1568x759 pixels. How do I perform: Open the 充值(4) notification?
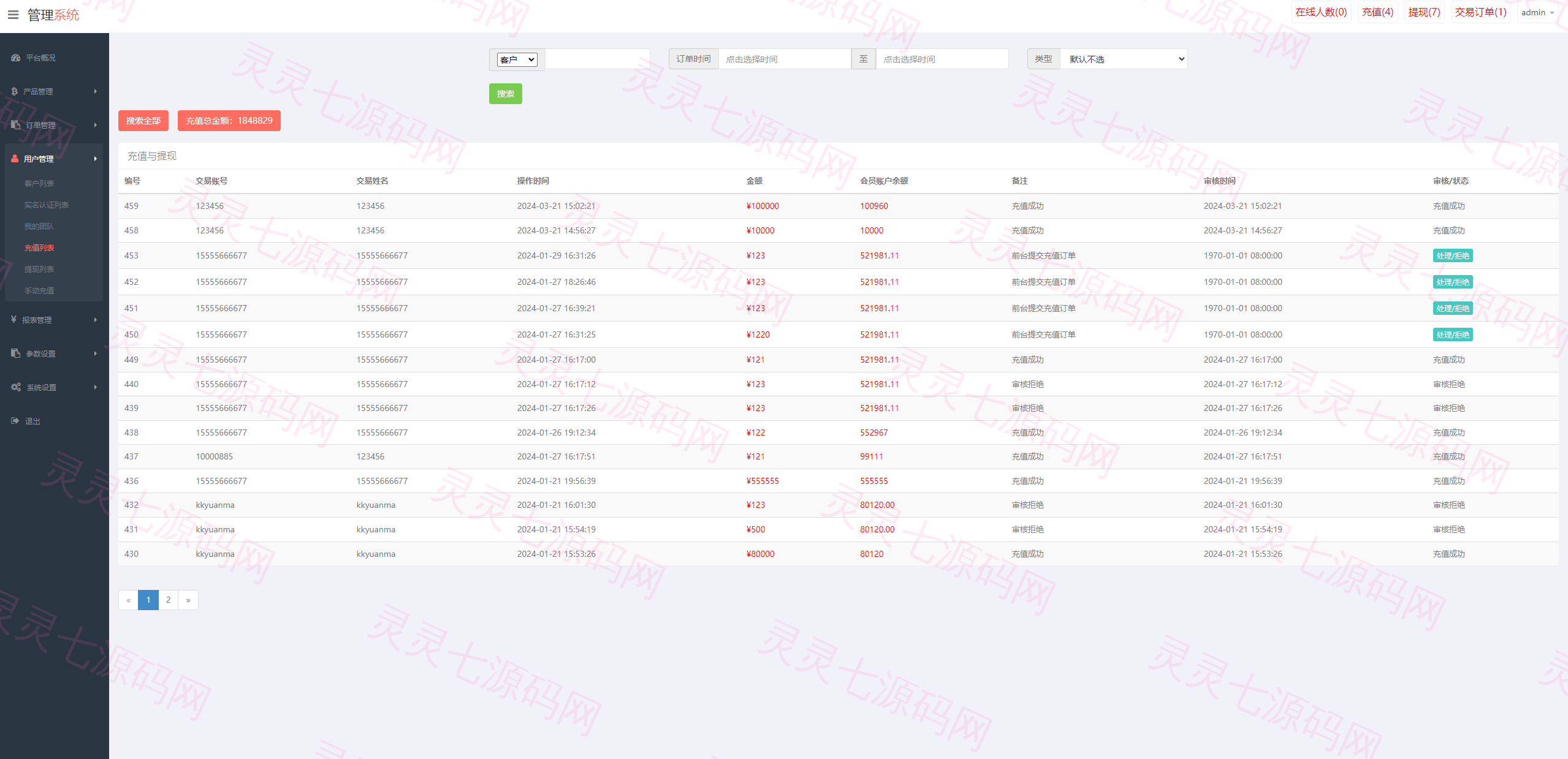pyautogui.click(x=1377, y=12)
